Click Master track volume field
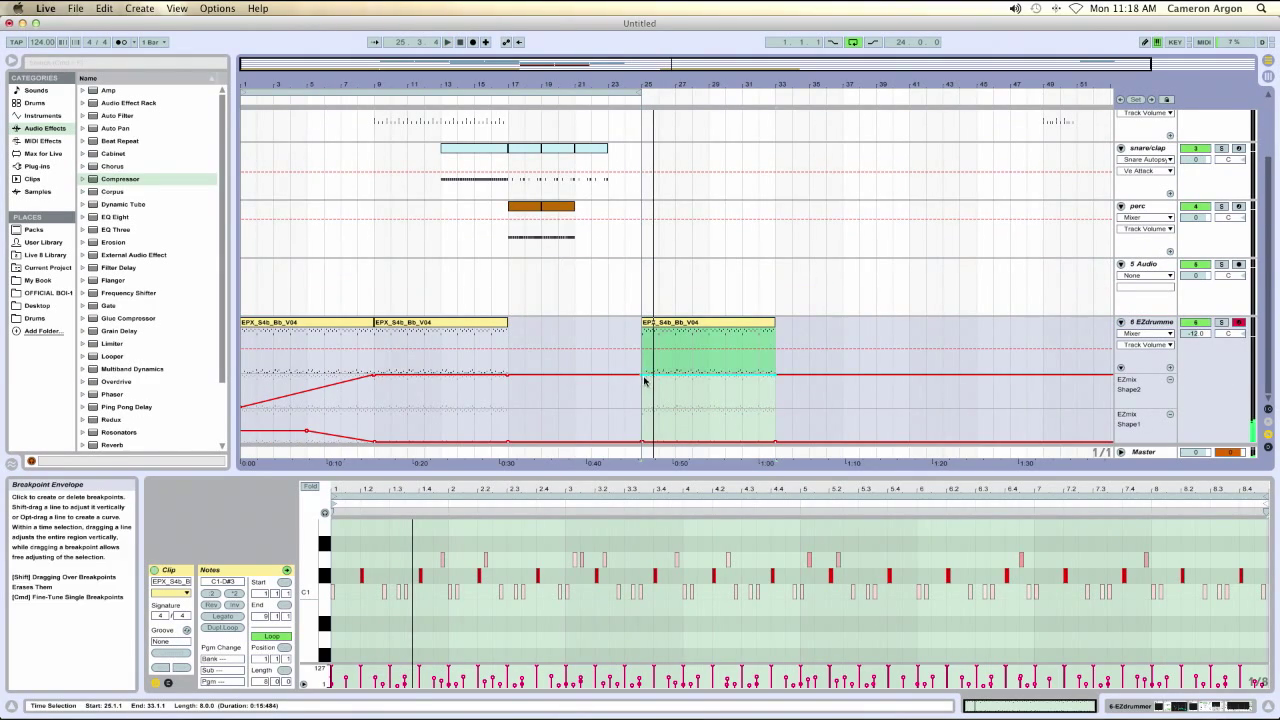 [1195, 452]
